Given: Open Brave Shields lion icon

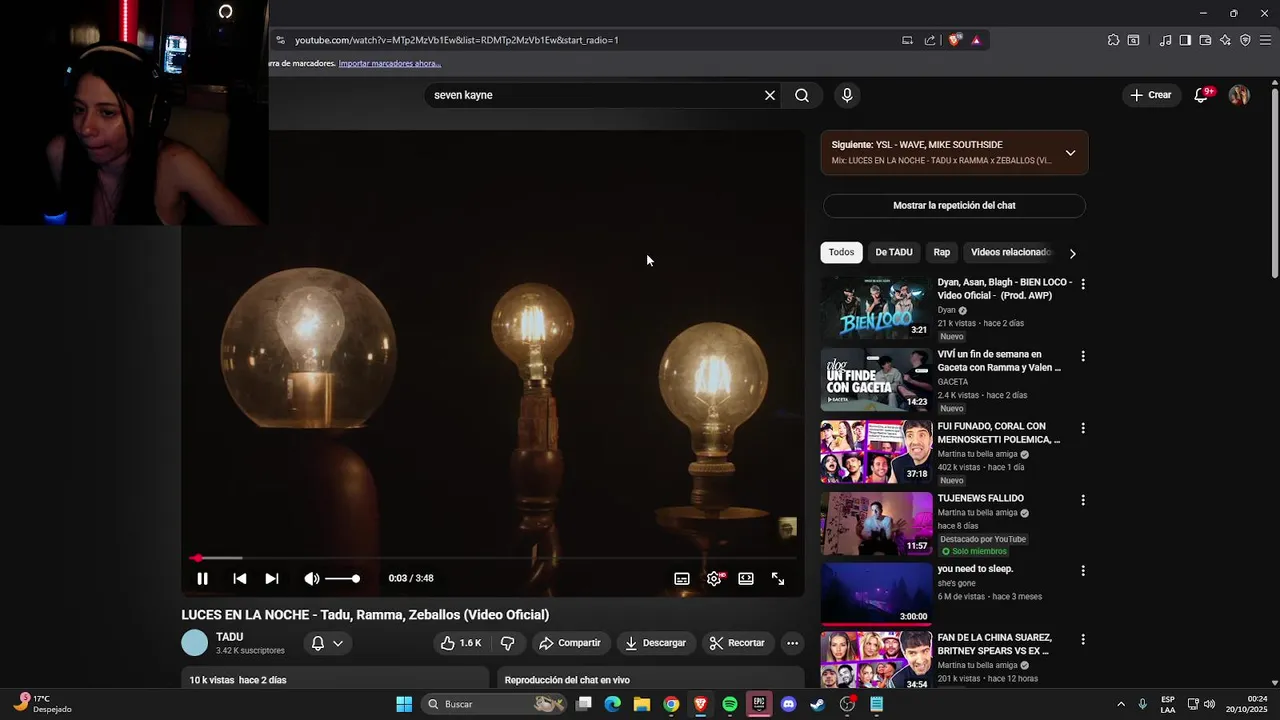Looking at the screenshot, I should tap(955, 40).
